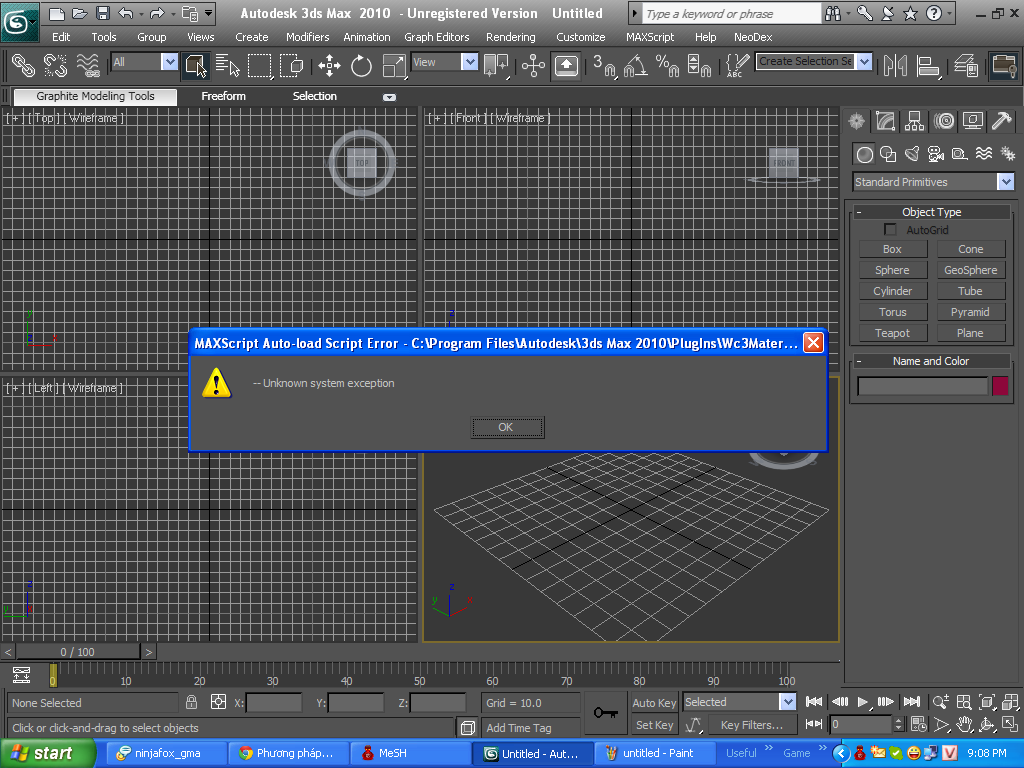Click the Bind to Space Warp icon
1024x768 pixels.
88,65
